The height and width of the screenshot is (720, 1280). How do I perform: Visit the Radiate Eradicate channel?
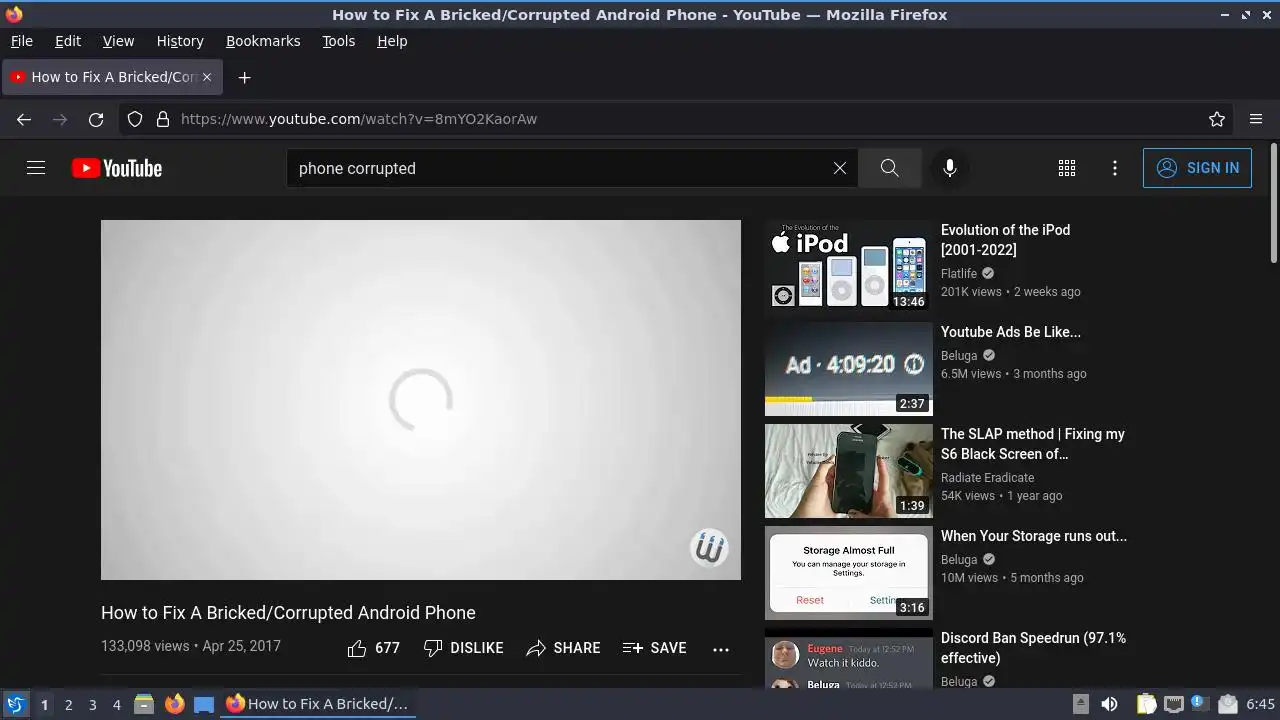988,478
